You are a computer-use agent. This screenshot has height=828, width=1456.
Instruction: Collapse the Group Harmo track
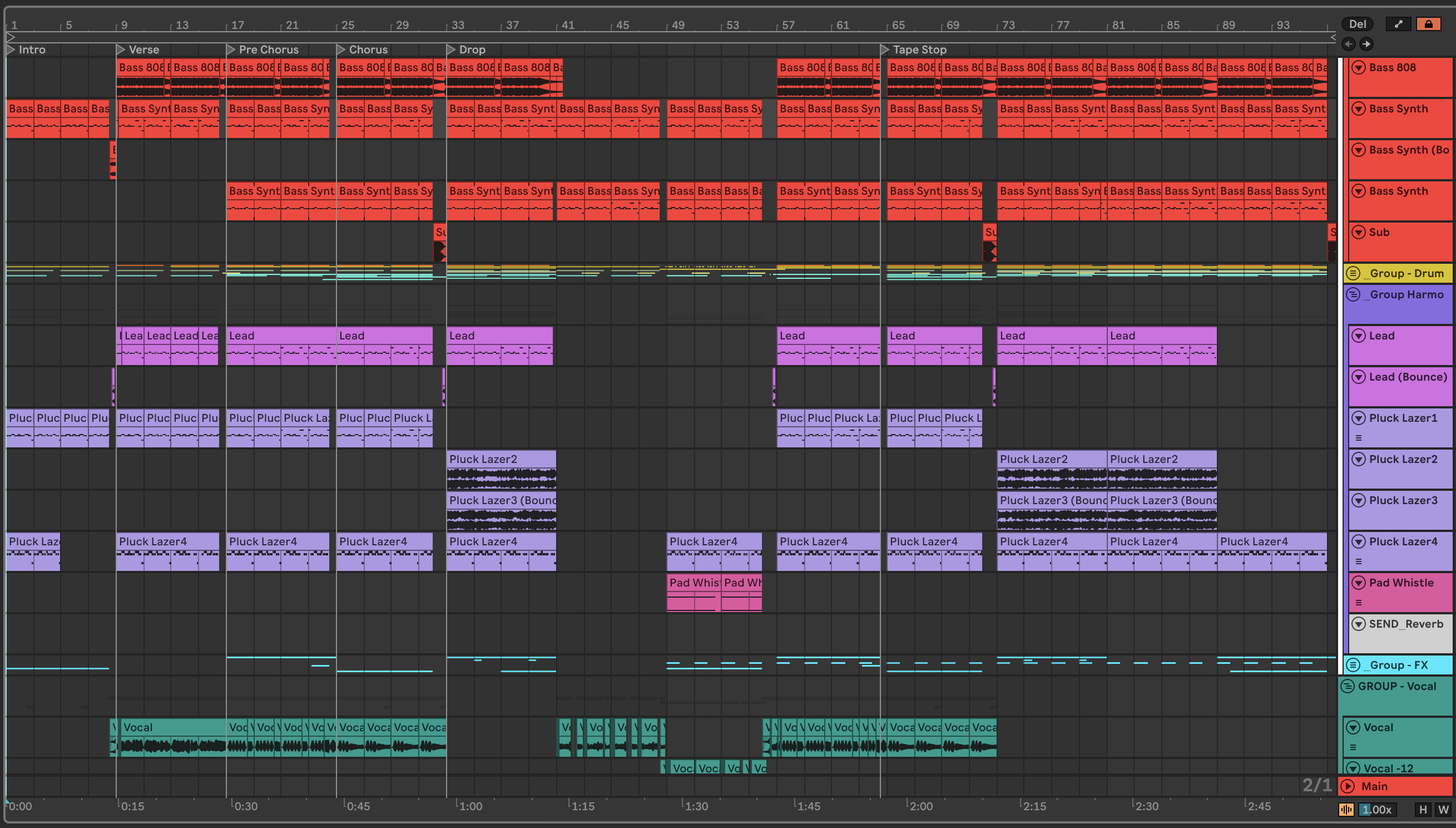(1353, 294)
